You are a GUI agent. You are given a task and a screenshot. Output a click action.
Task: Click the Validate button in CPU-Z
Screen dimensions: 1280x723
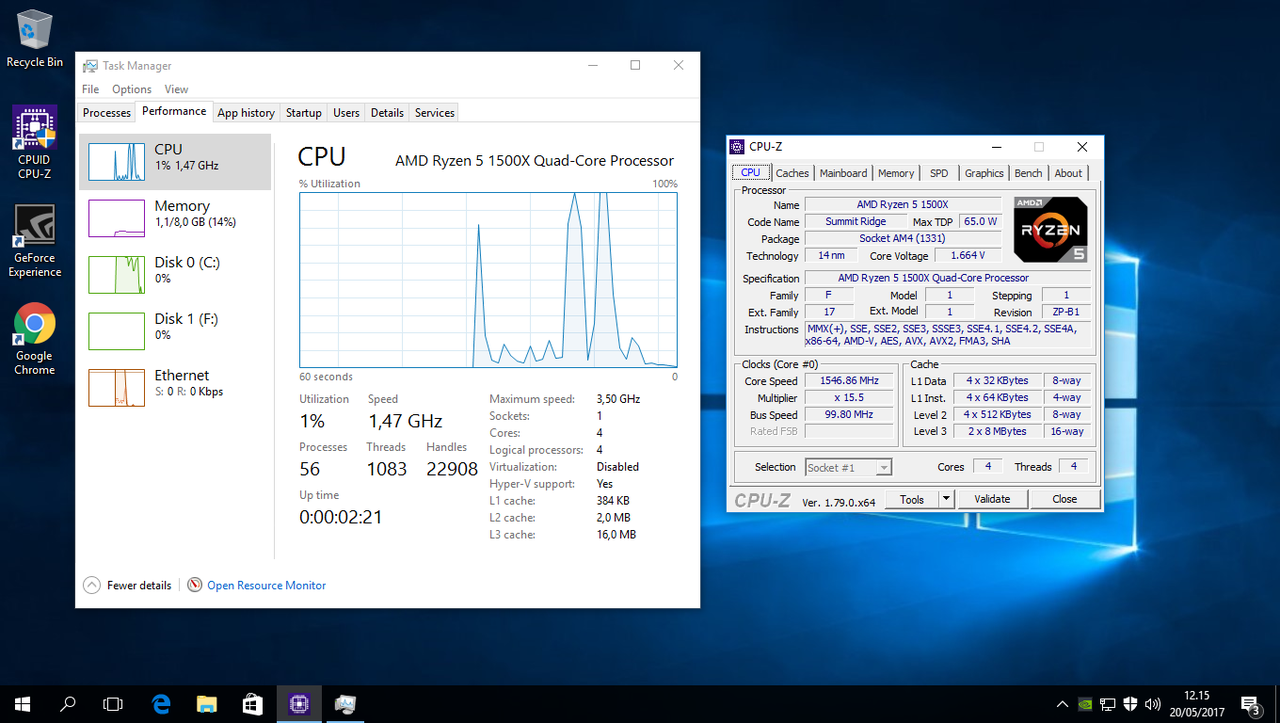(x=992, y=498)
